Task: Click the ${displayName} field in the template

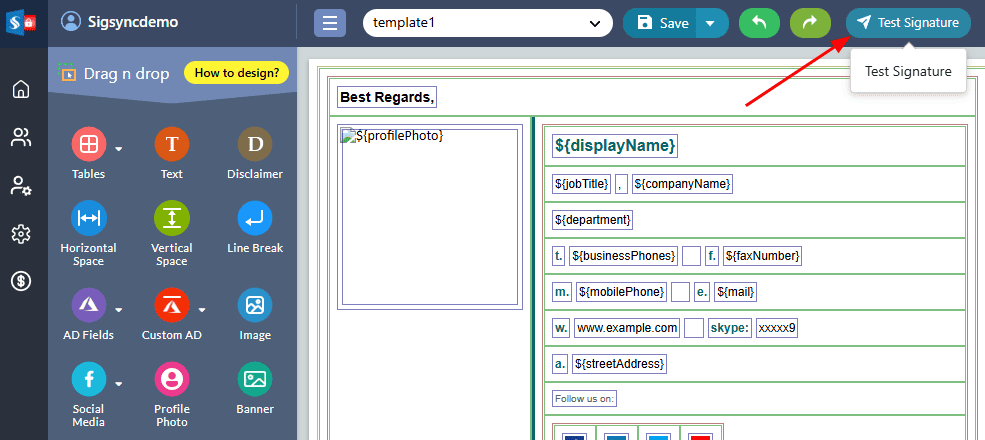Action: click(x=615, y=146)
